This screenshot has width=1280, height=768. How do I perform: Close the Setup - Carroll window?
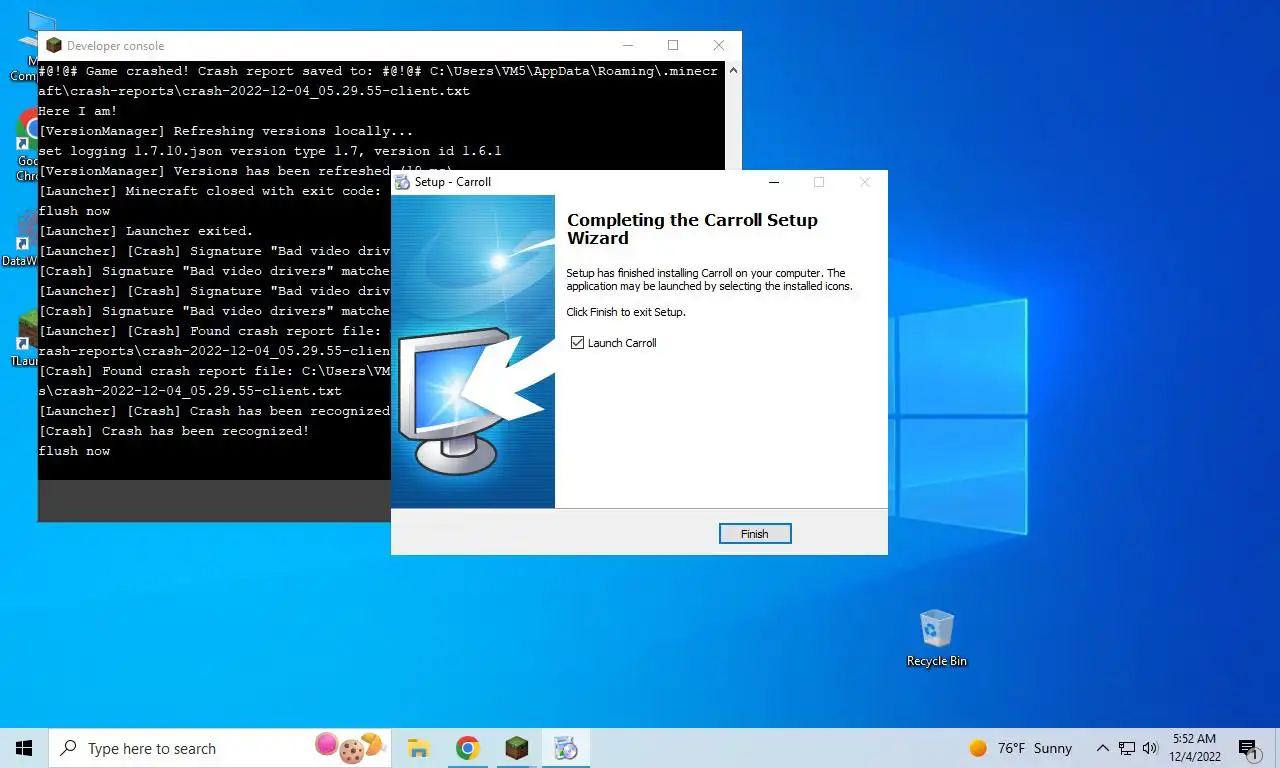click(x=865, y=182)
